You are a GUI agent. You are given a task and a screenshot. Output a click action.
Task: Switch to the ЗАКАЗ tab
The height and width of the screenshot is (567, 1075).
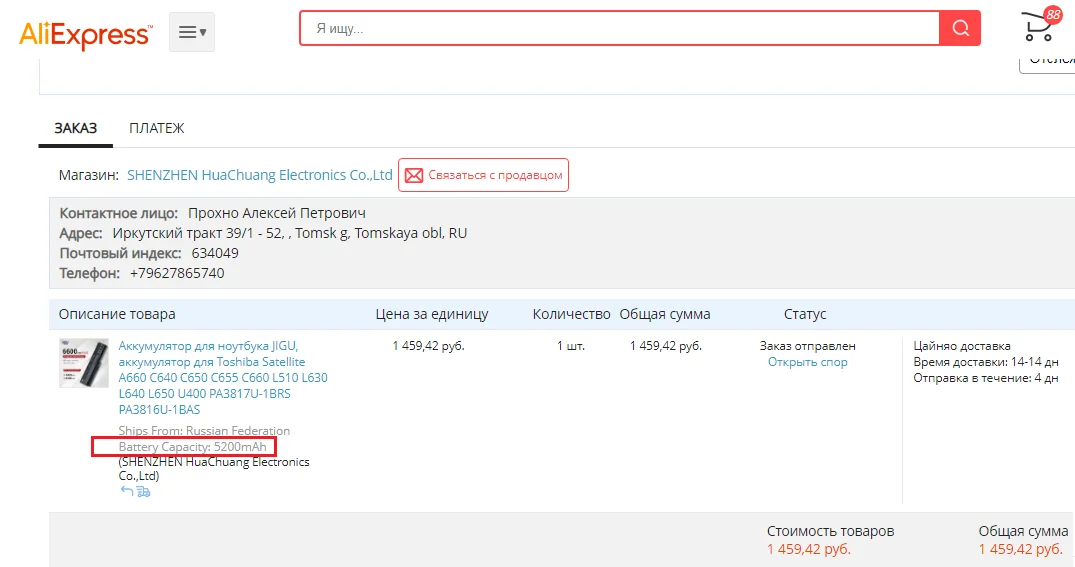[75, 128]
